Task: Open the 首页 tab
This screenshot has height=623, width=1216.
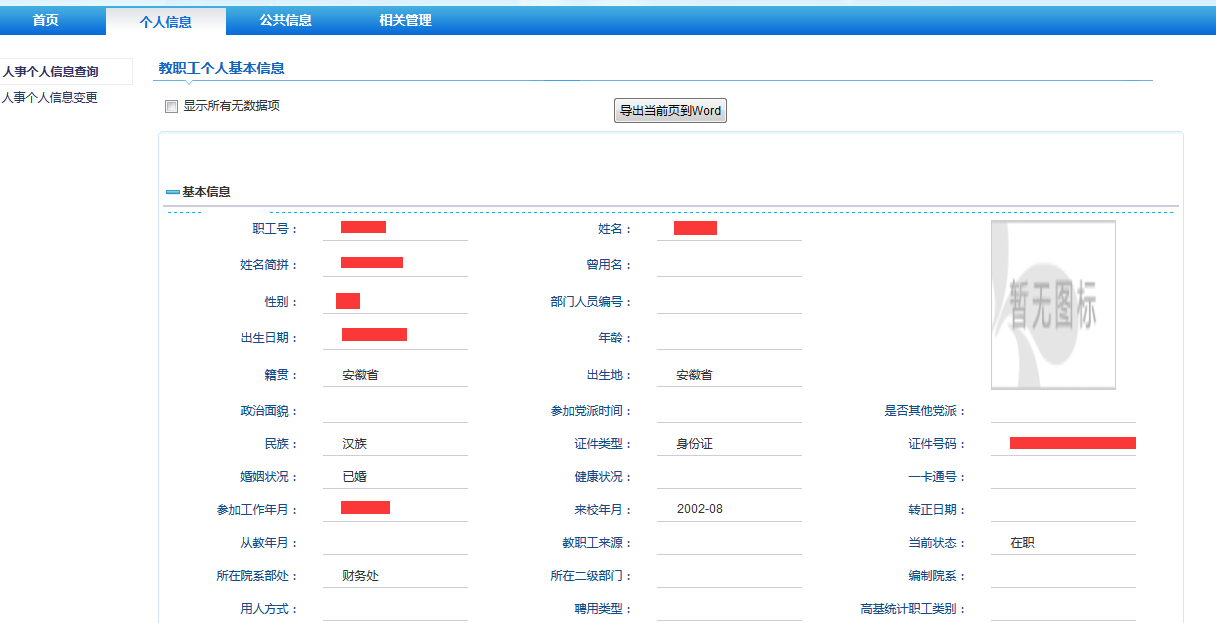Action: click(x=46, y=20)
